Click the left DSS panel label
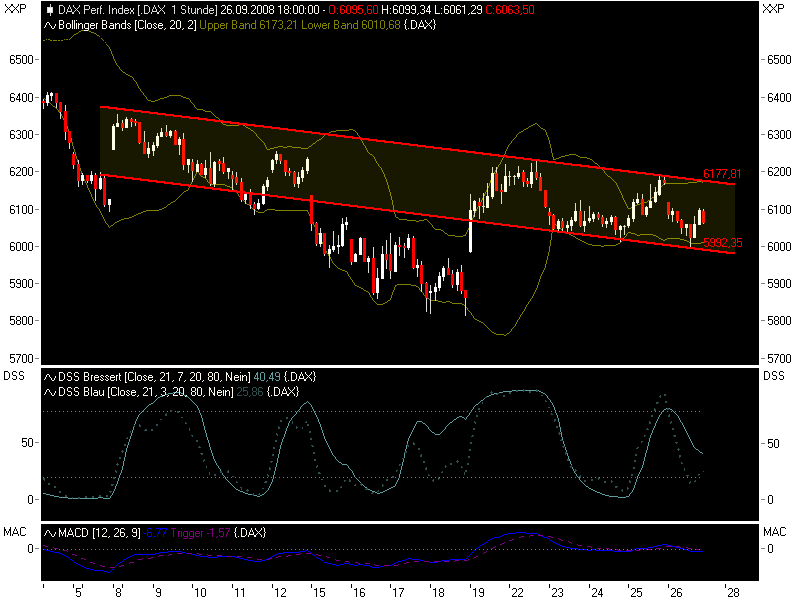This screenshot has width=800, height=600. coord(14,376)
